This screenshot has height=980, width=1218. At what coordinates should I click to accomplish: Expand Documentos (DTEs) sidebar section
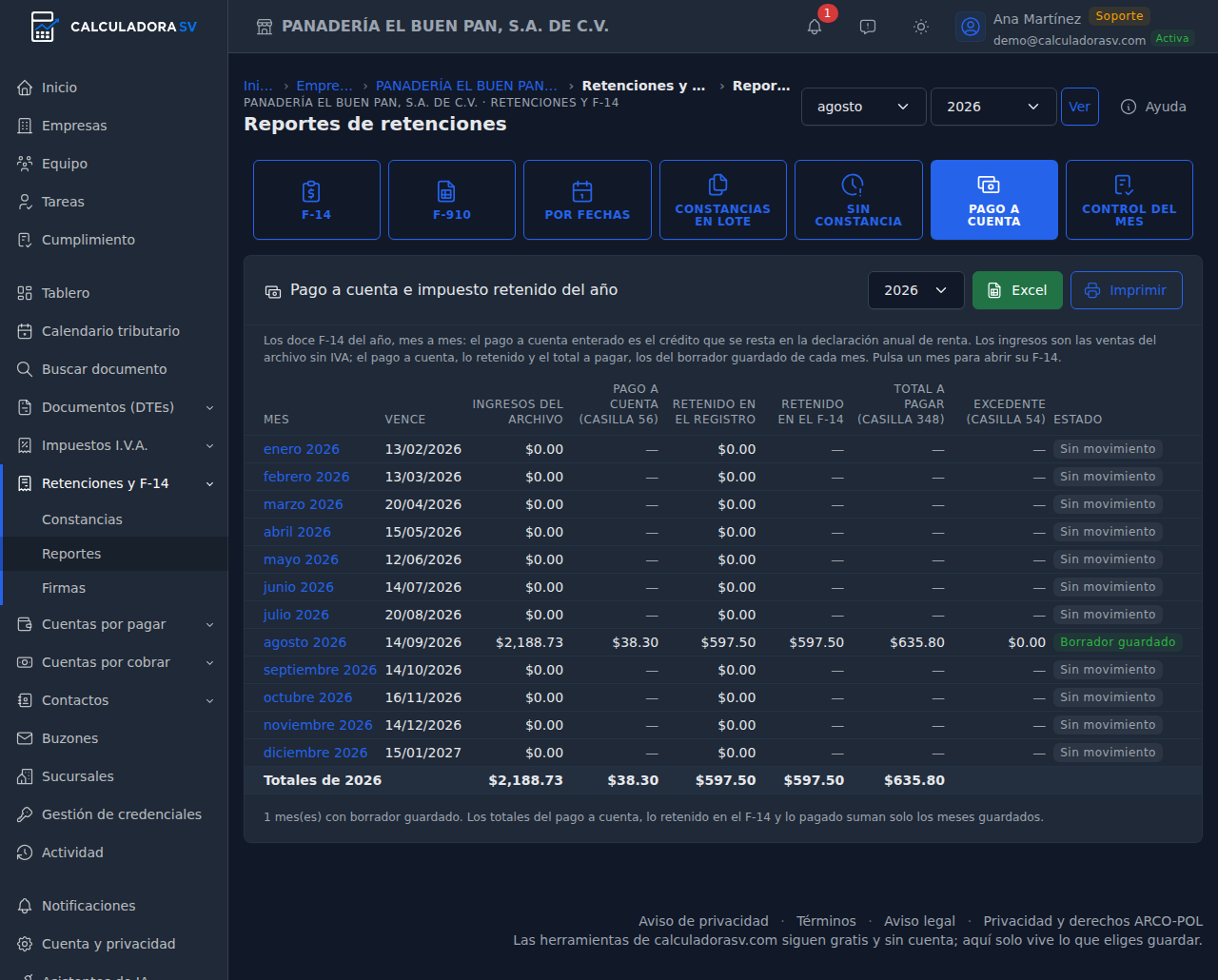point(114,407)
